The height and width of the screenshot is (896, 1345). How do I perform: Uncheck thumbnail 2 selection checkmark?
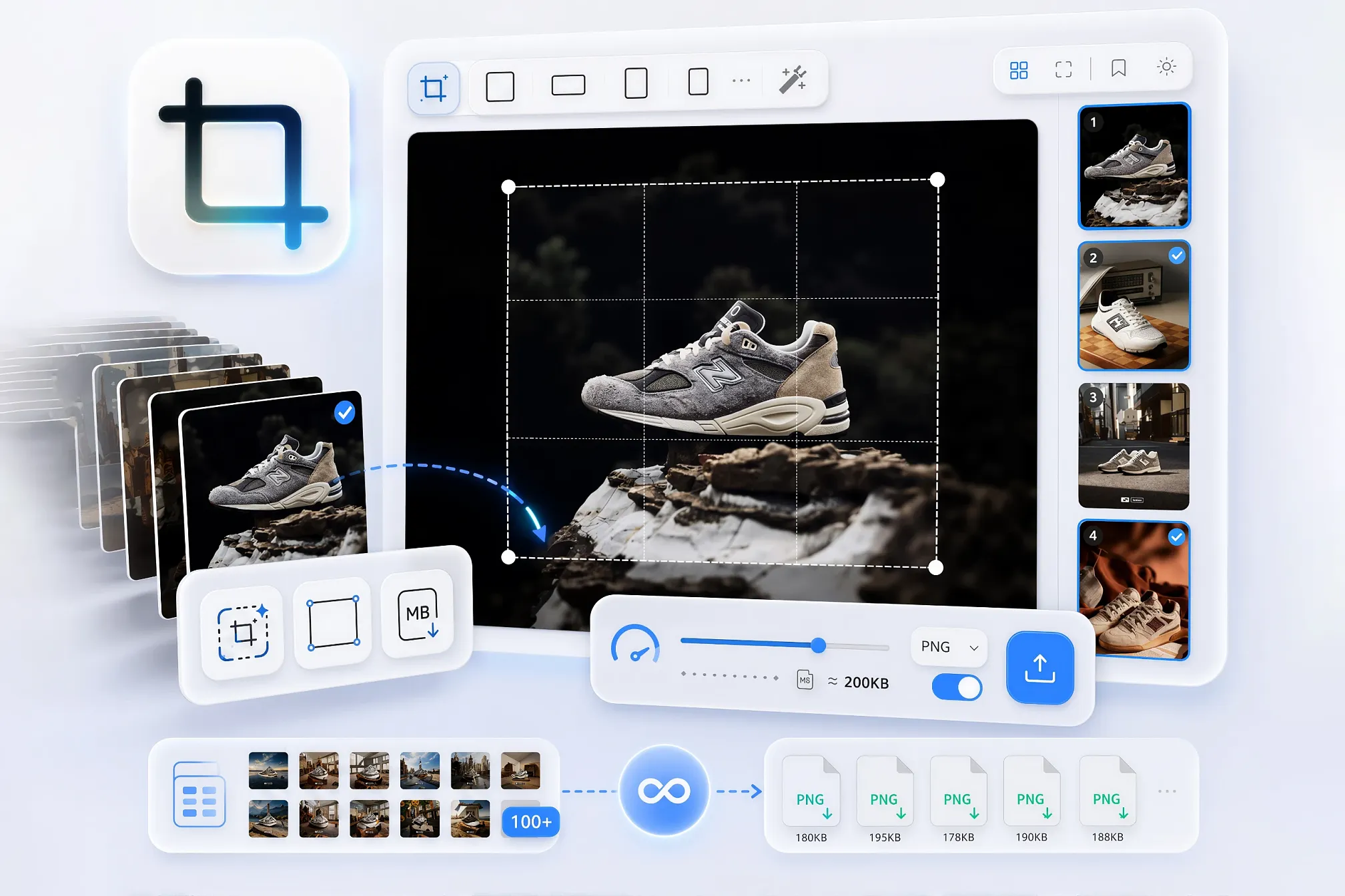click(x=1177, y=256)
